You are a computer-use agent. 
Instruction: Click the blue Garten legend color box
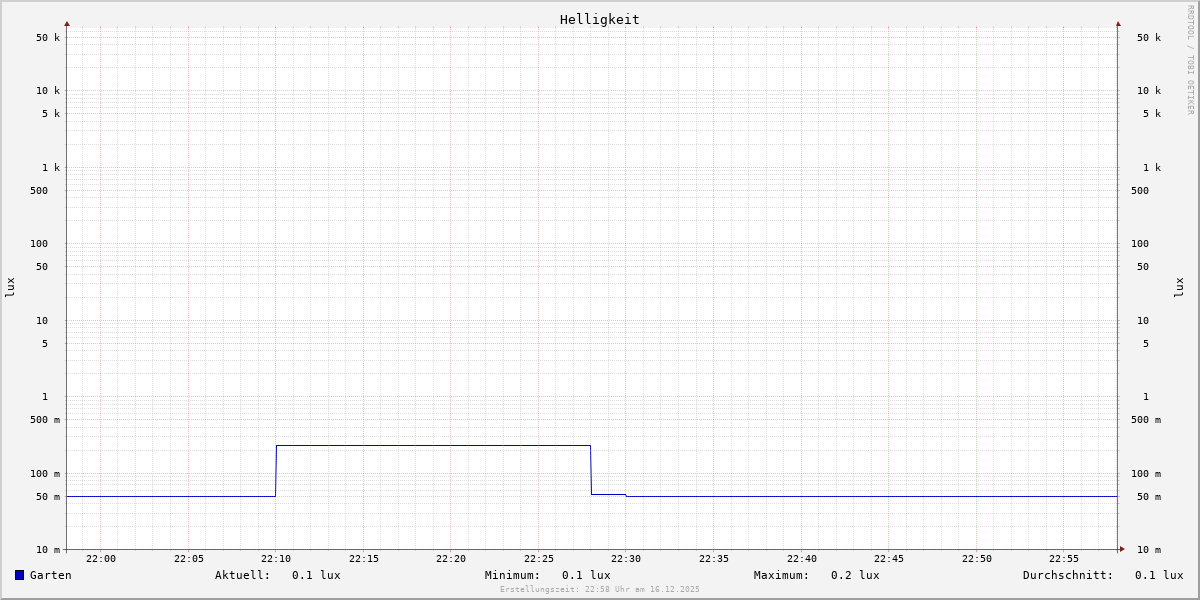point(19,575)
